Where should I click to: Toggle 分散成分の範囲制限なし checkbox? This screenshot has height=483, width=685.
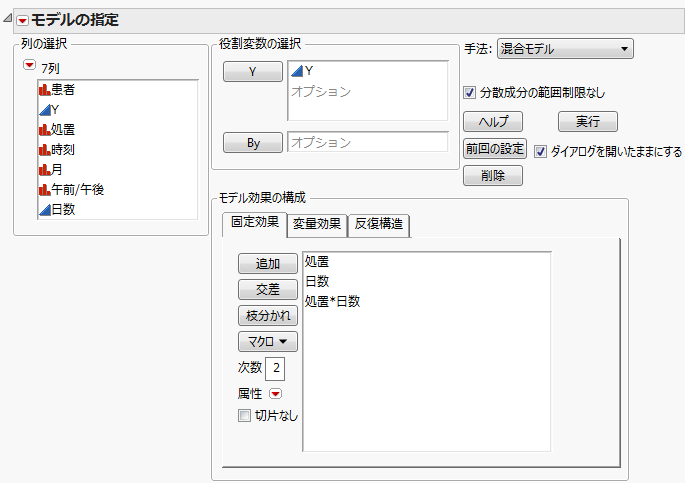pyautogui.click(x=469, y=93)
